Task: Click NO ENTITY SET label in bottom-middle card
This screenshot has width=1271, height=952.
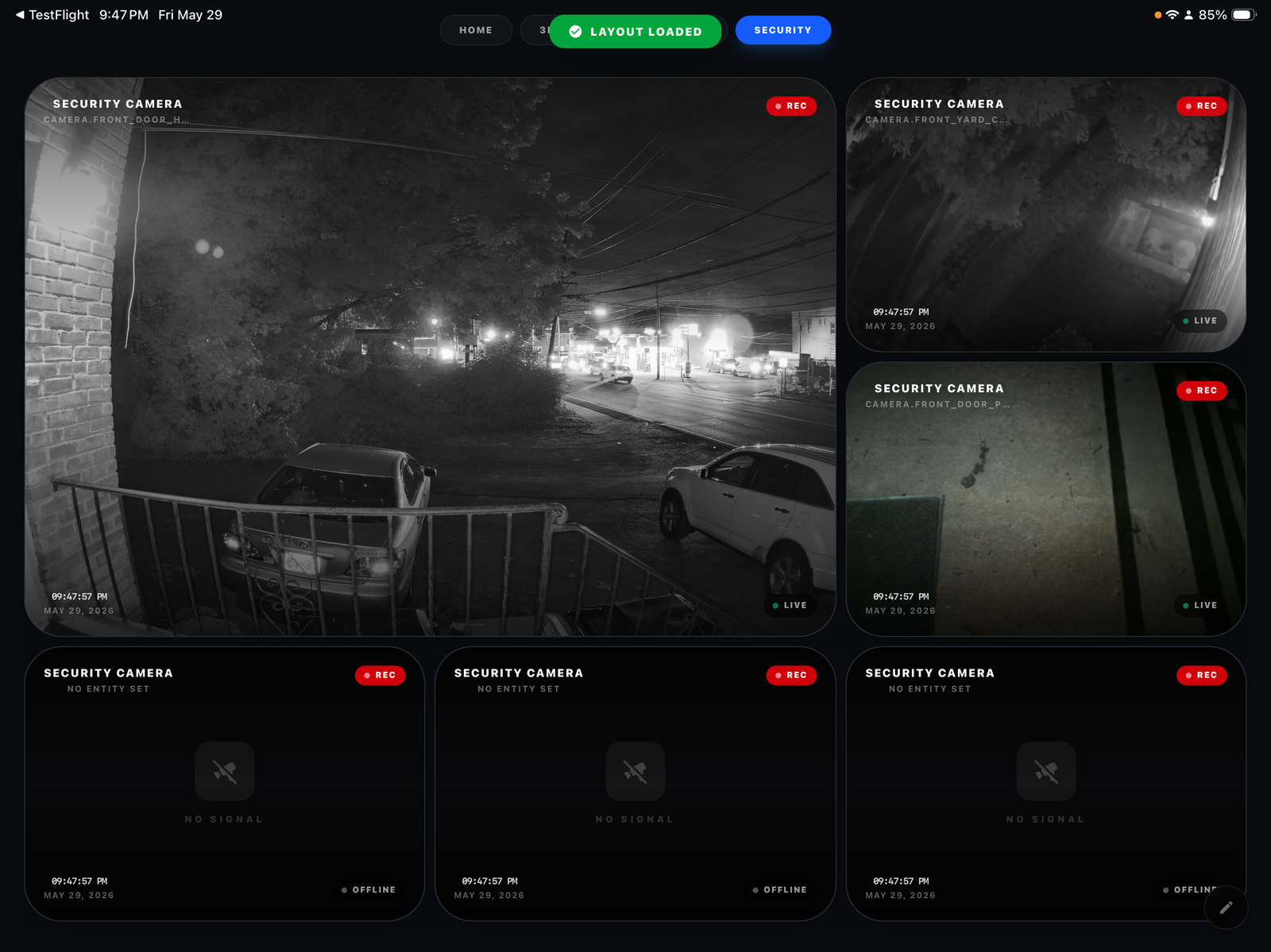Action: [x=519, y=689]
